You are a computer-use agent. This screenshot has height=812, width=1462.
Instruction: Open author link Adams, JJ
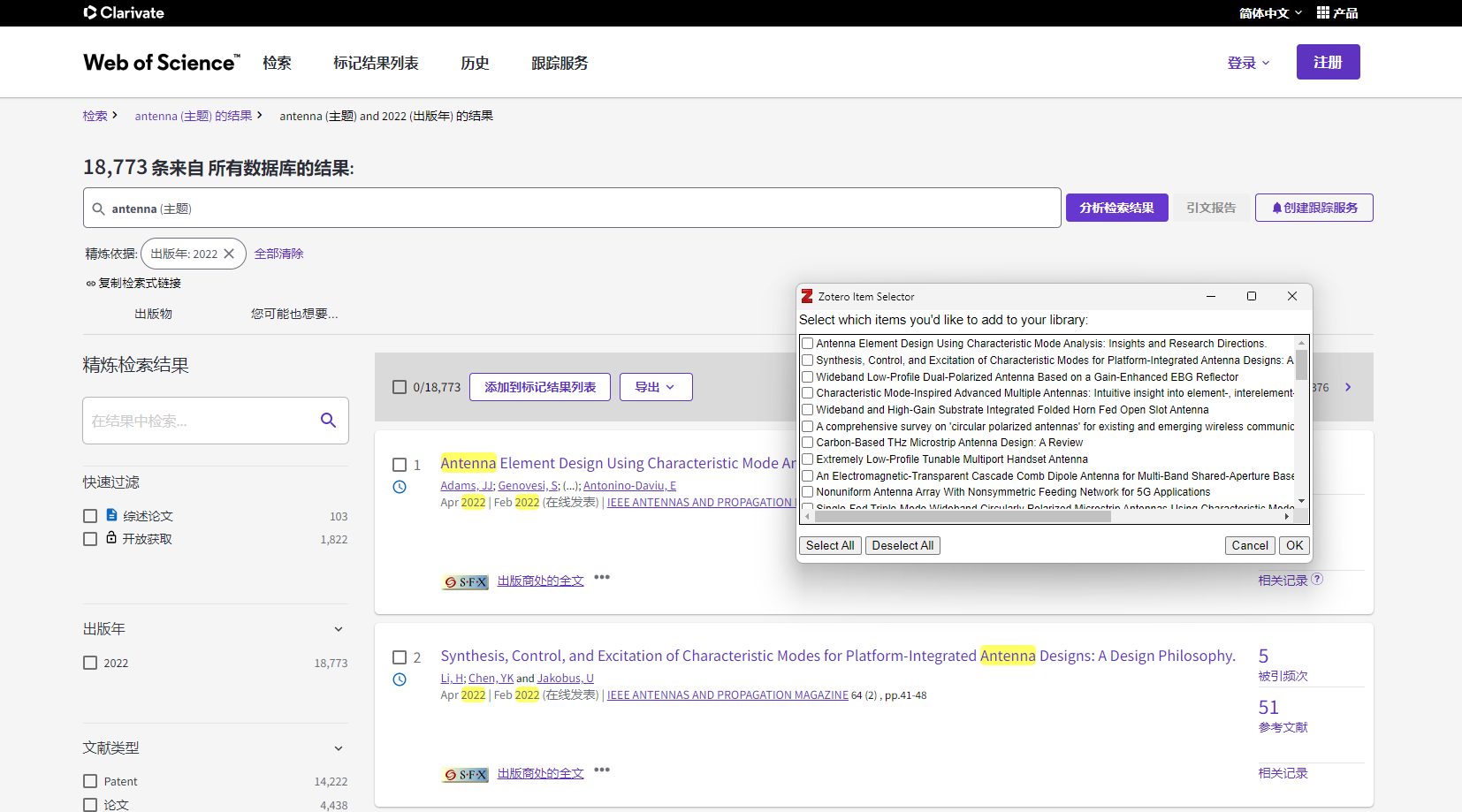pyautogui.click(x=467, y=485)
